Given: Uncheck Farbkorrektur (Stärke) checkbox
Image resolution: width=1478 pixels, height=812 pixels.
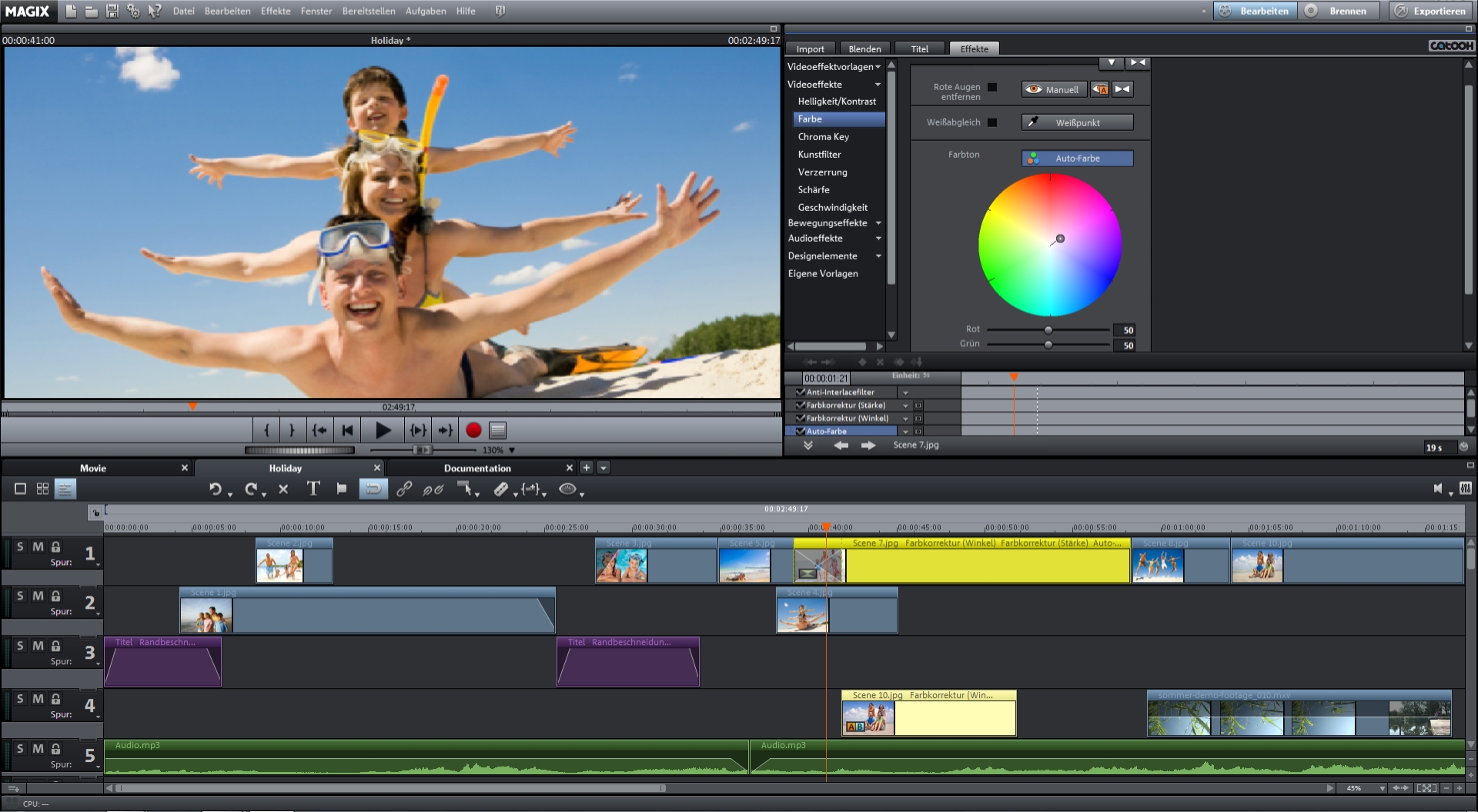Looking at the screenshot, I should click(x=801, y=405).
